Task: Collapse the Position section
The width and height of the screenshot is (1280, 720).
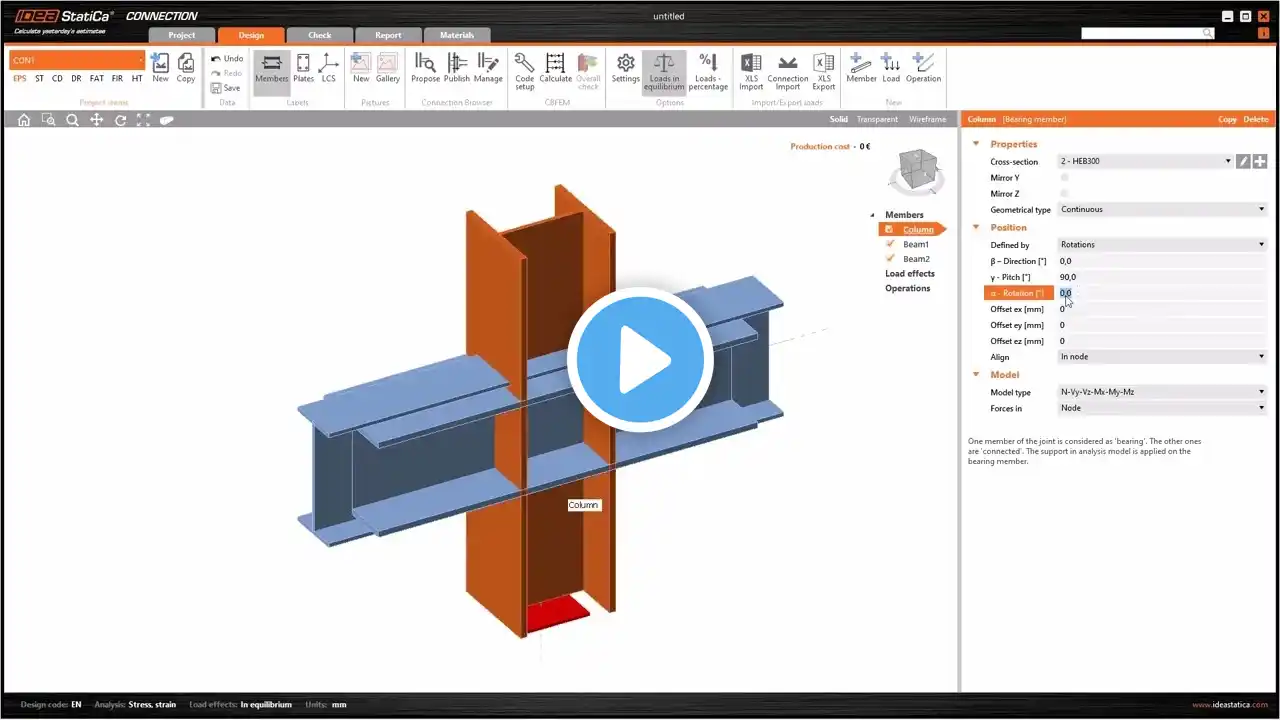Action: 976,227
